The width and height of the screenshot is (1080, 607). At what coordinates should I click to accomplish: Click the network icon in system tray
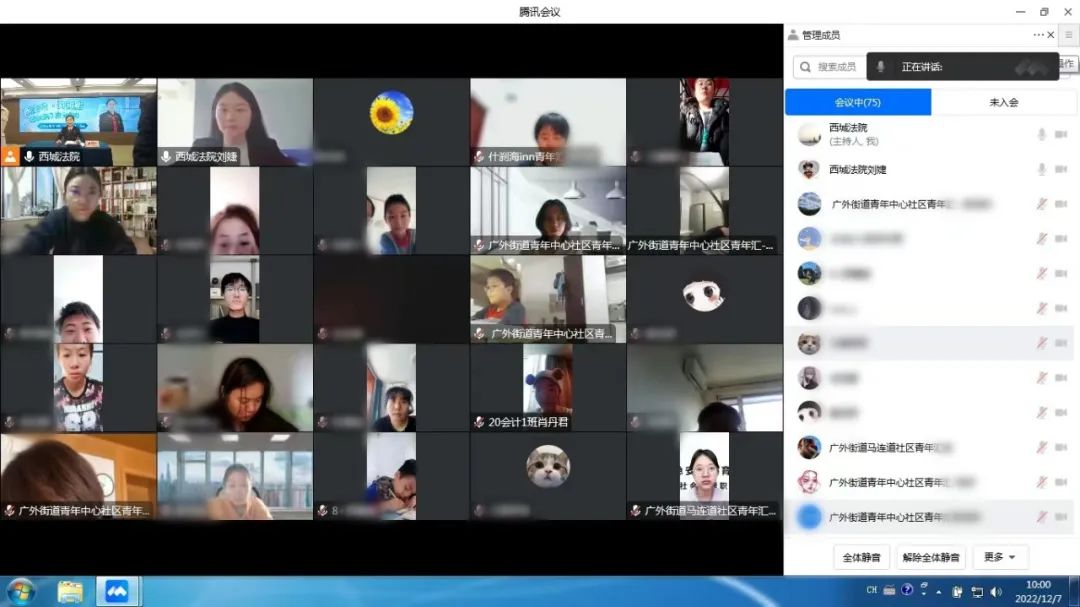pyautogui.click(x=977, y=592)
